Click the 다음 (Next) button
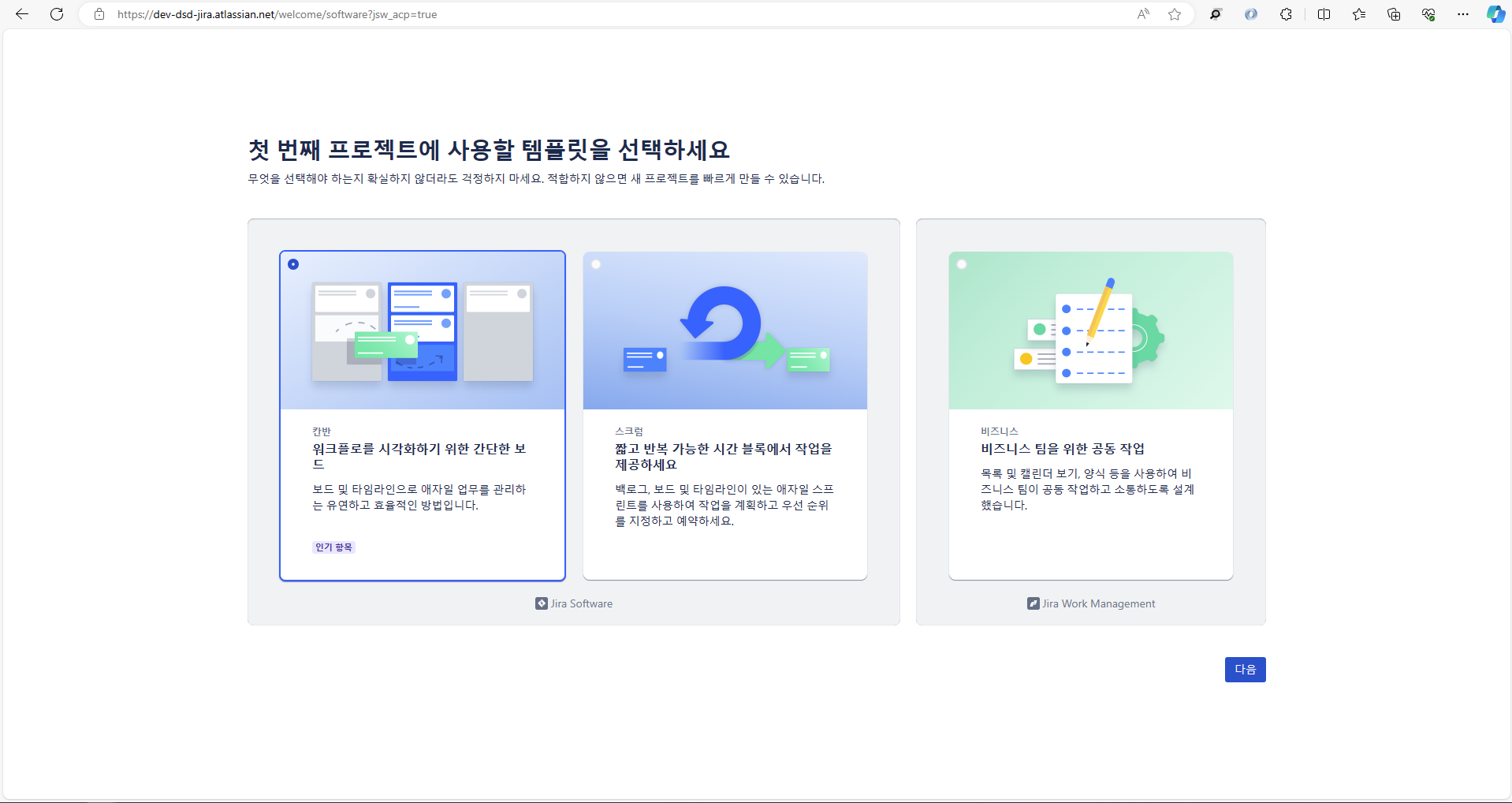1512x803 pixels. click(x=1245, y=670)
